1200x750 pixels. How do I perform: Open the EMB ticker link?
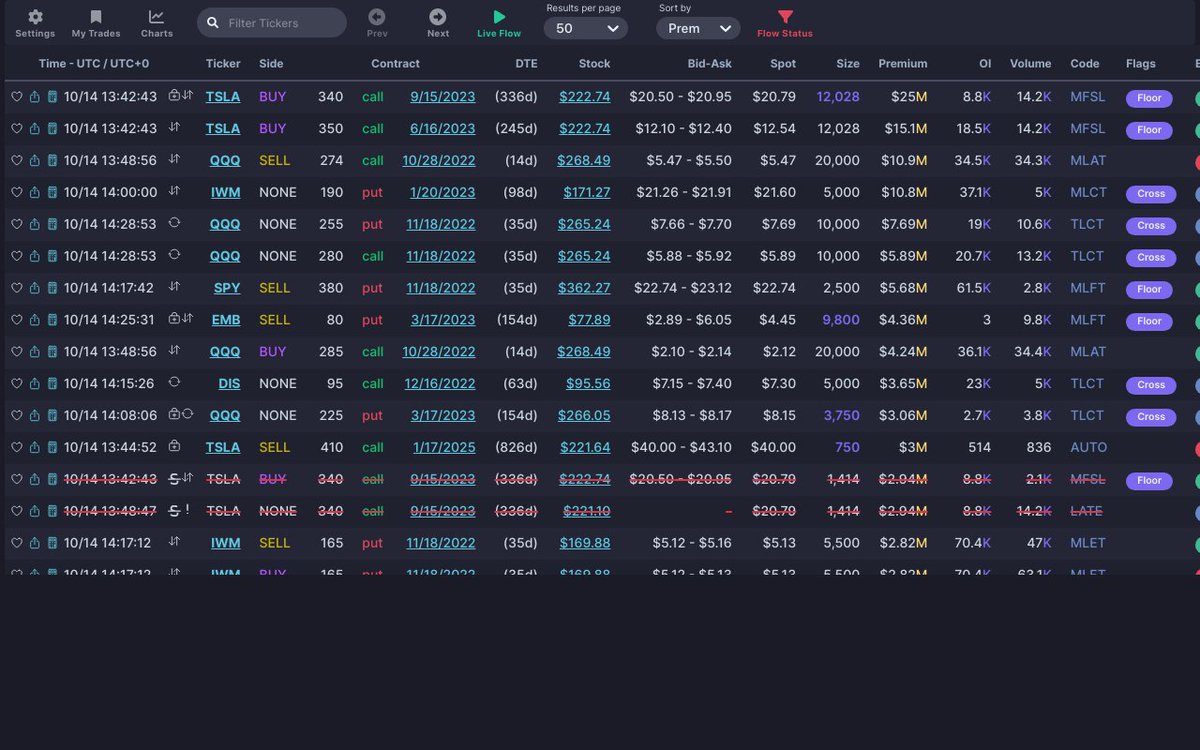point(226,320)
